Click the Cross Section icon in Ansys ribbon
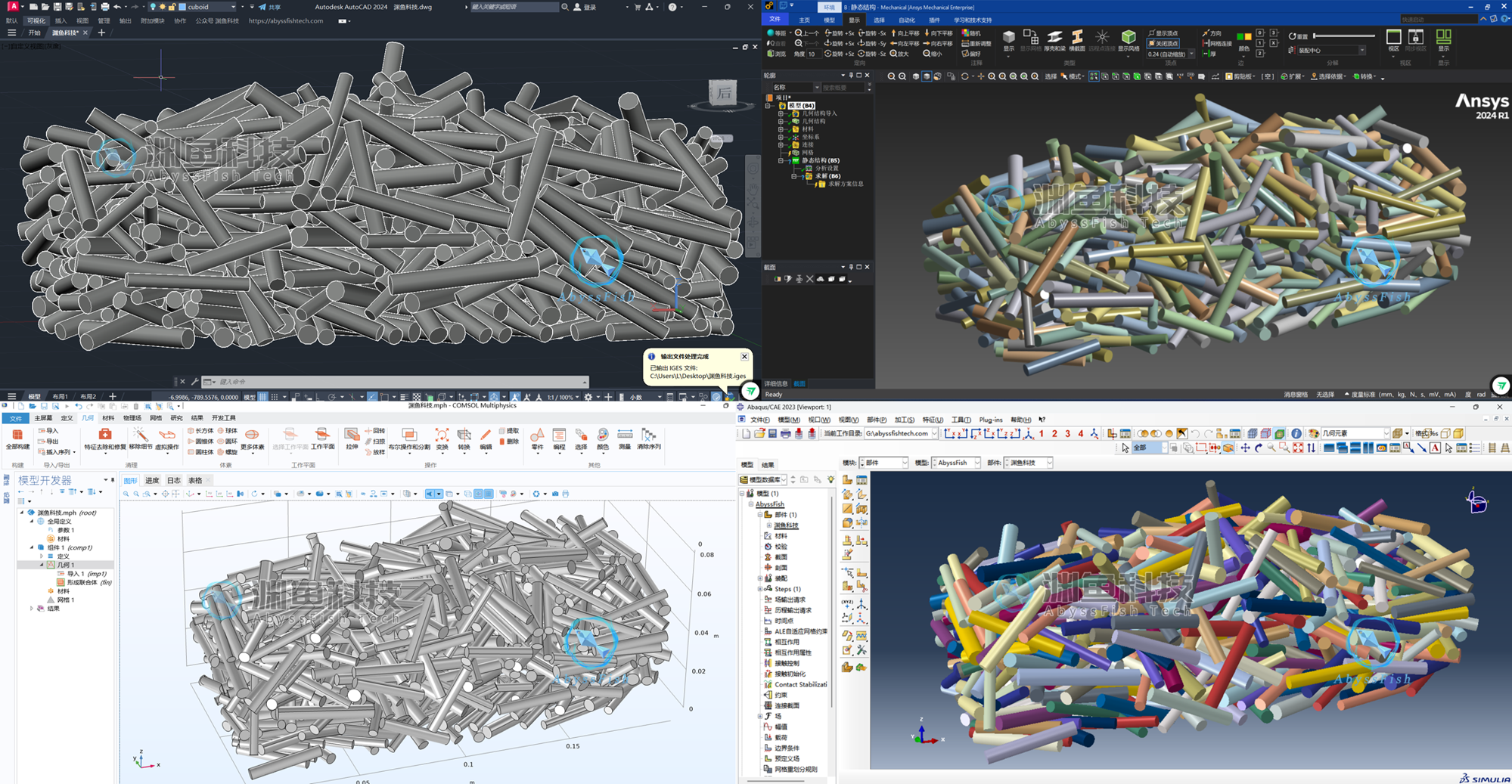 tap(1077, 37)
